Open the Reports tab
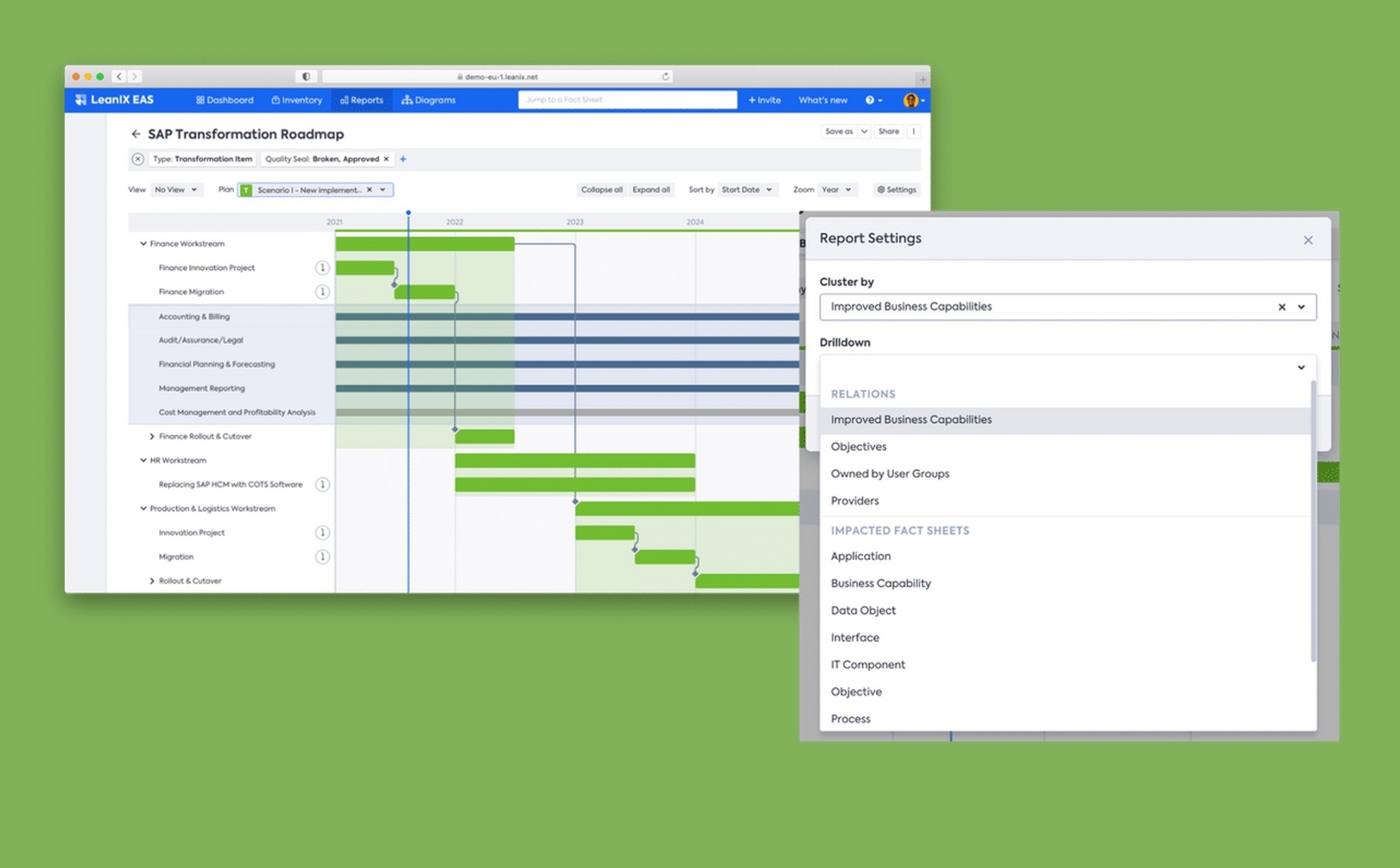 (x=361, y=100)
